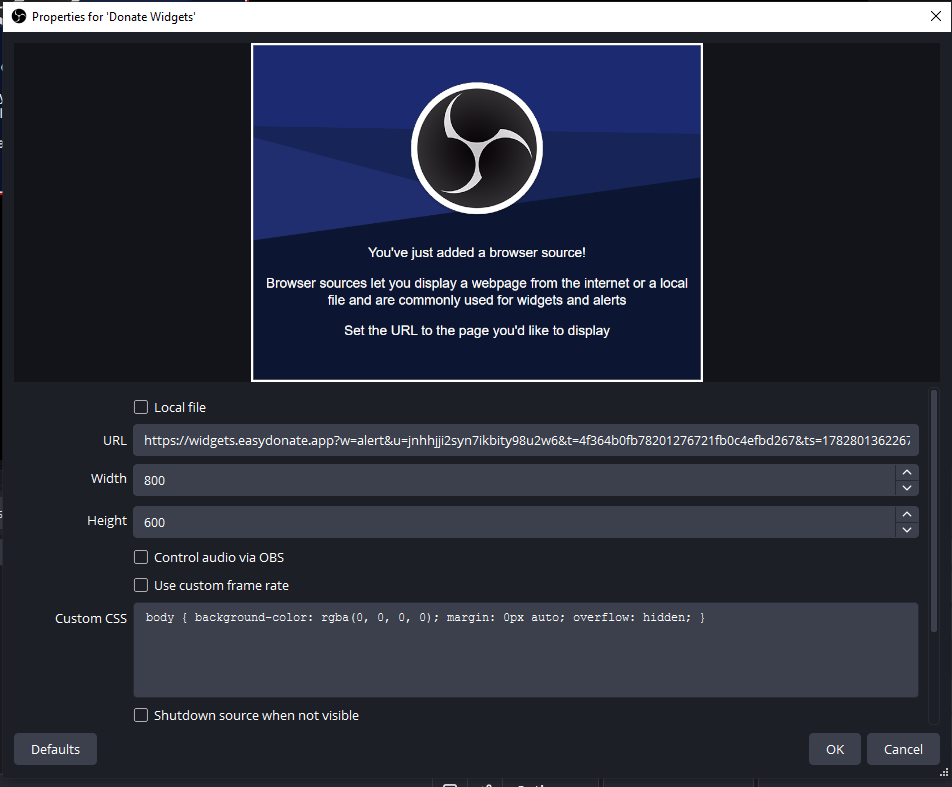Screen dimensions: 952x787
Task: Check Shutdown source when not visible
Action: [x=141, y=715]
